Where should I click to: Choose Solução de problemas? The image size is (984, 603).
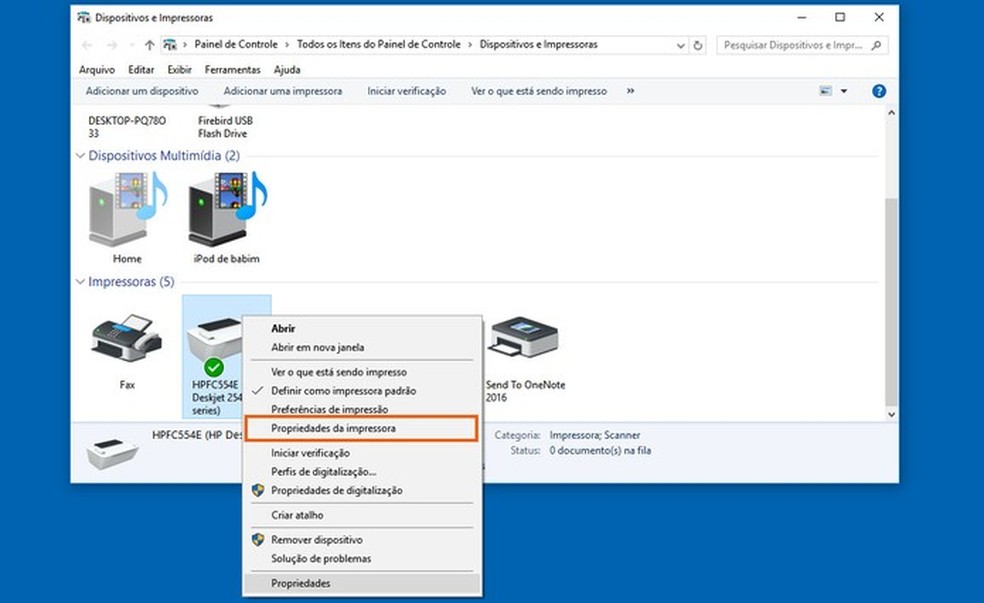coord(362,558)
